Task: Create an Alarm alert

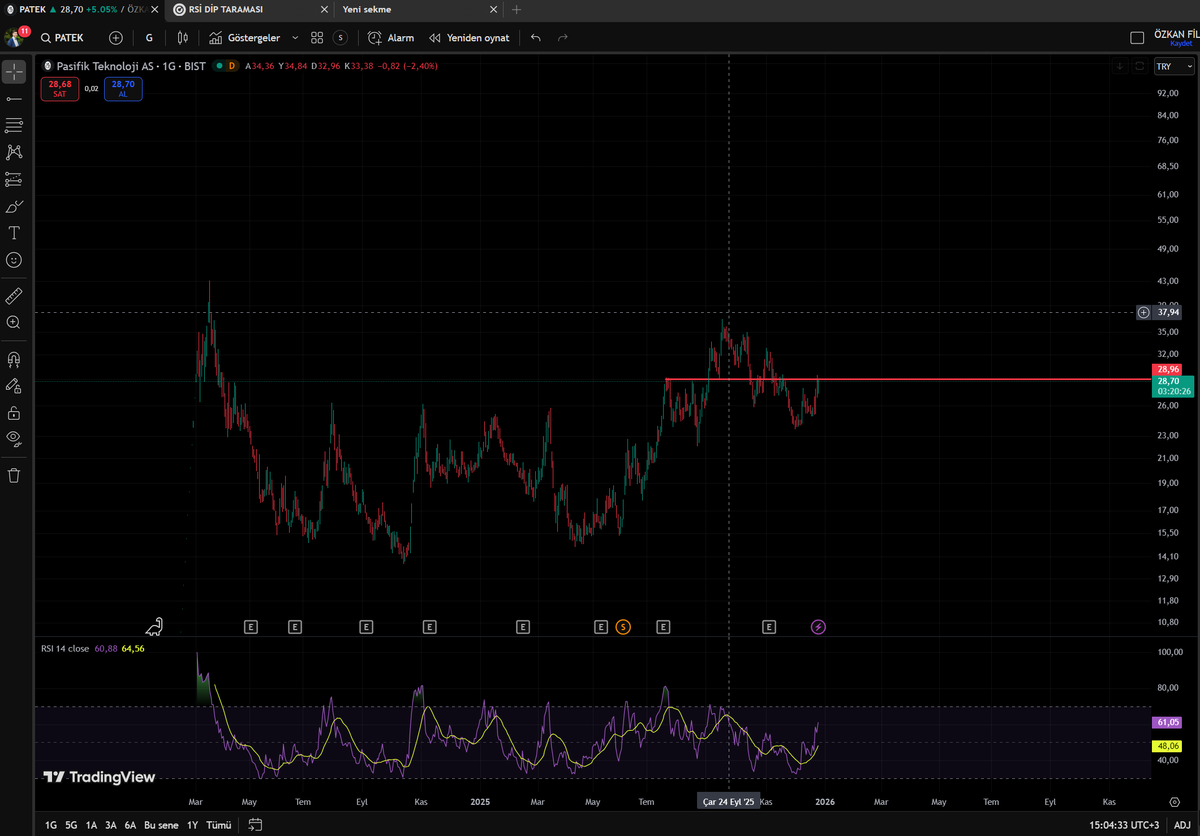Action: [391, 38]
